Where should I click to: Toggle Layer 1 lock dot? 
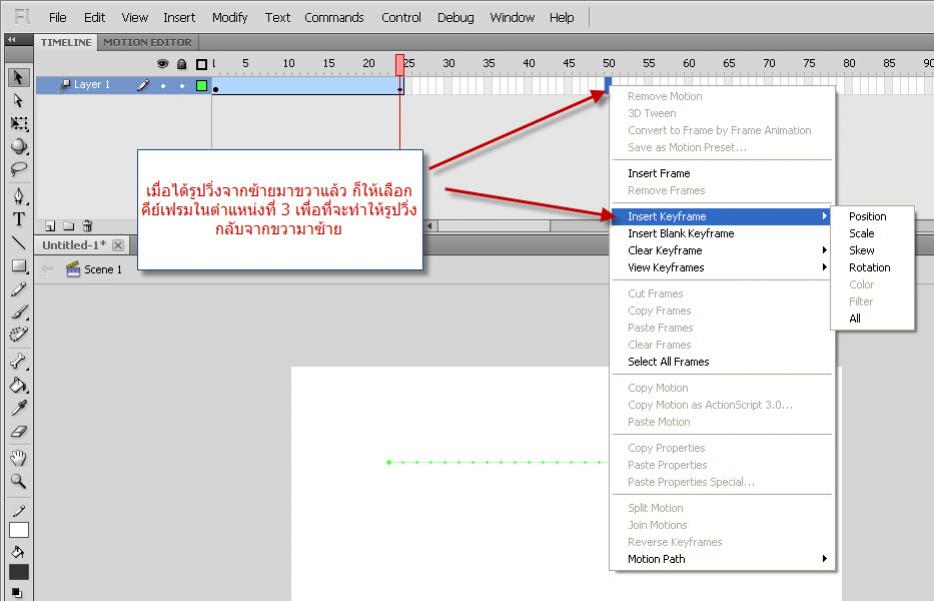tap(182, 86)
